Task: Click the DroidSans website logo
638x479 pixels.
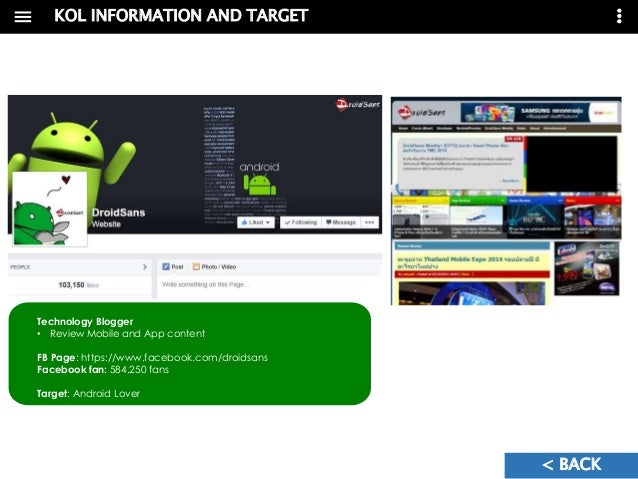Action: [422, 112]
